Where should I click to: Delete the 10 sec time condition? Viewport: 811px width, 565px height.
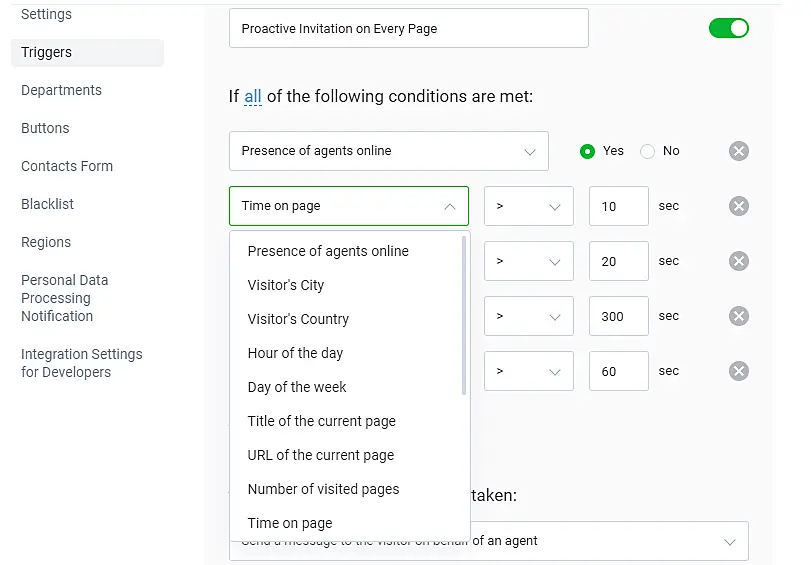[738, 206]
